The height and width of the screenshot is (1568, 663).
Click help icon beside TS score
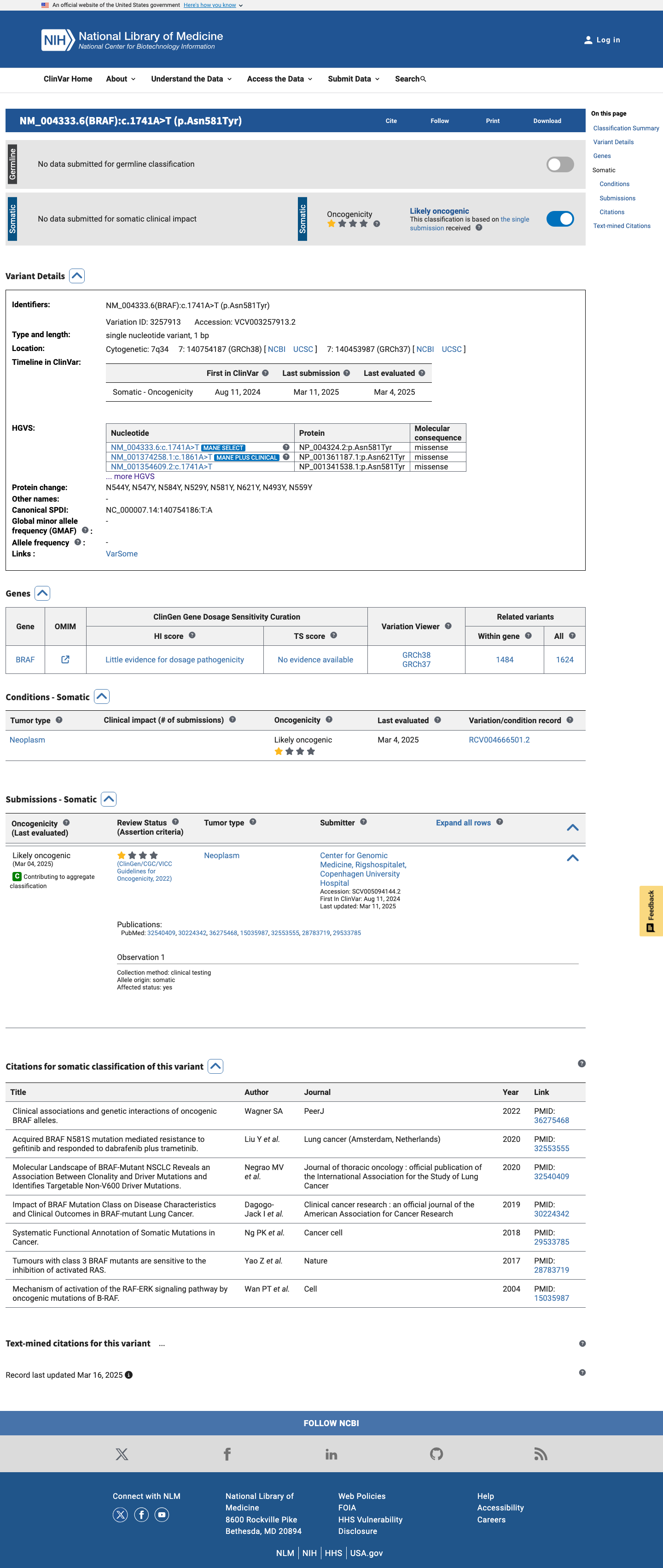333,636
